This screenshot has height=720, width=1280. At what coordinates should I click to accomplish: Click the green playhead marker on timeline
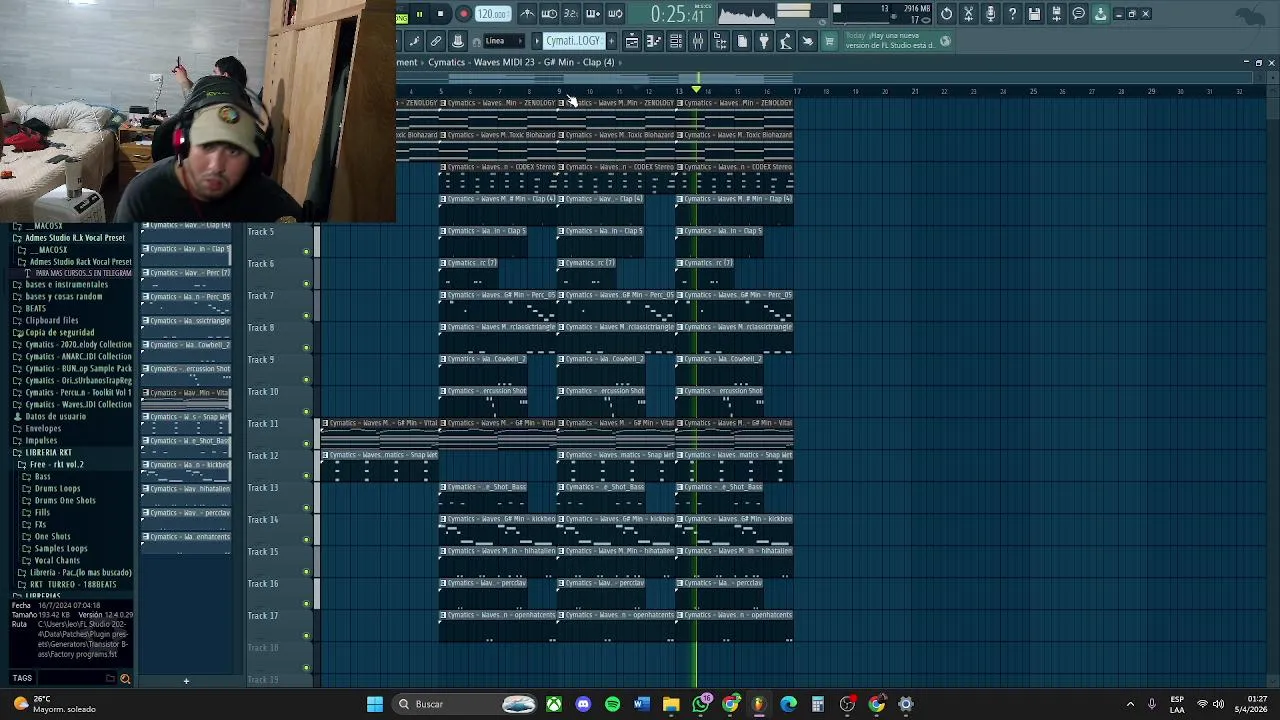click(x=697, y=90)
